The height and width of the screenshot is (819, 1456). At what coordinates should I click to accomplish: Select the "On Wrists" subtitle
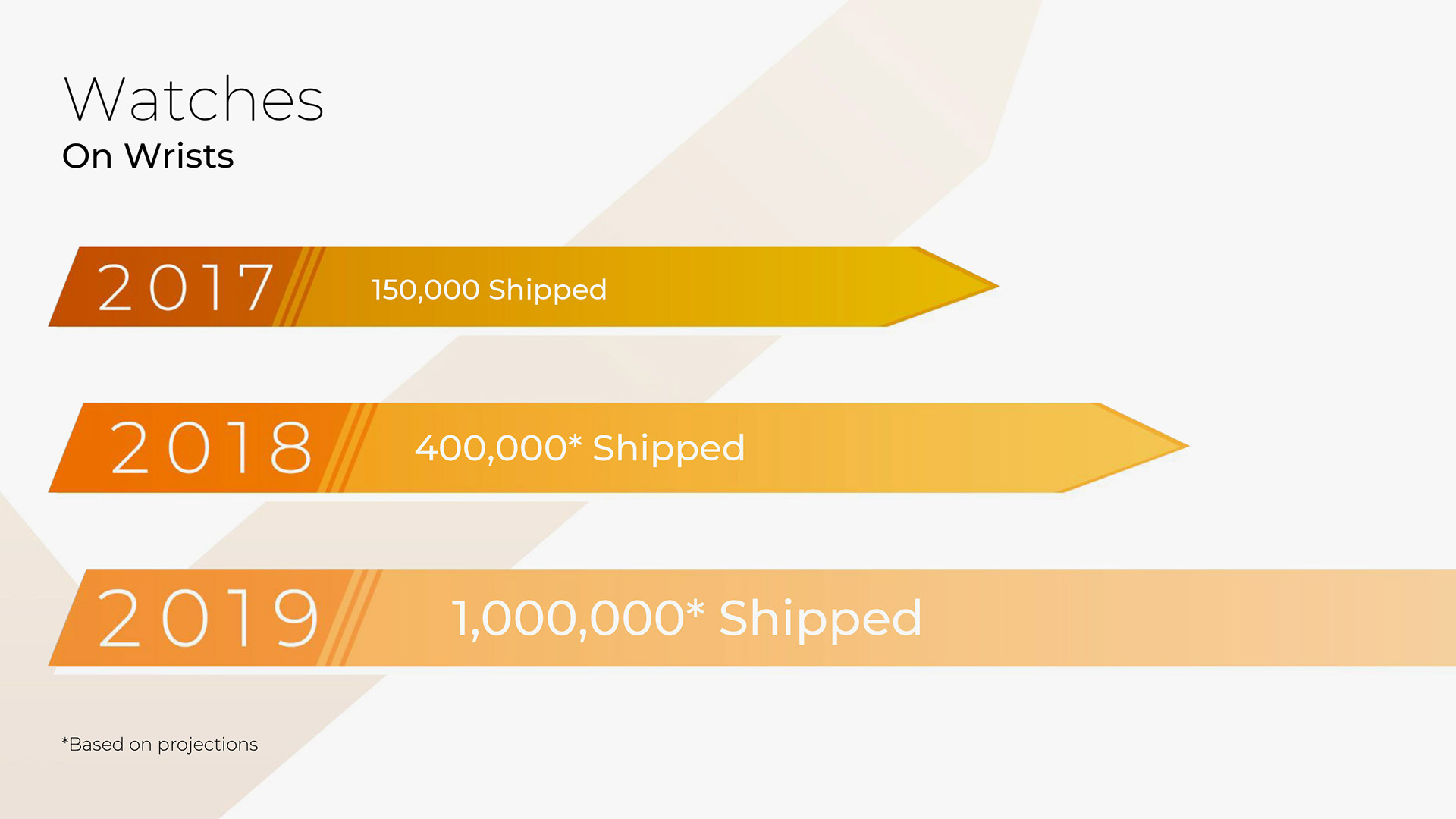pos(148,156)
